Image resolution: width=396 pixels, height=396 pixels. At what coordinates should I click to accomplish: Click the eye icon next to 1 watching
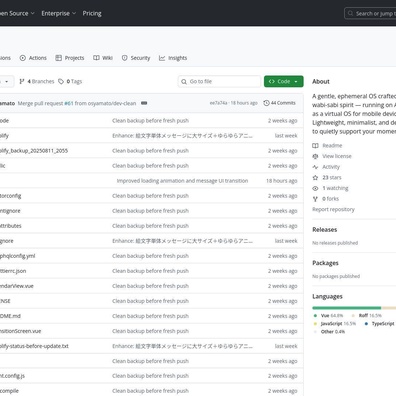click(315, 188)
